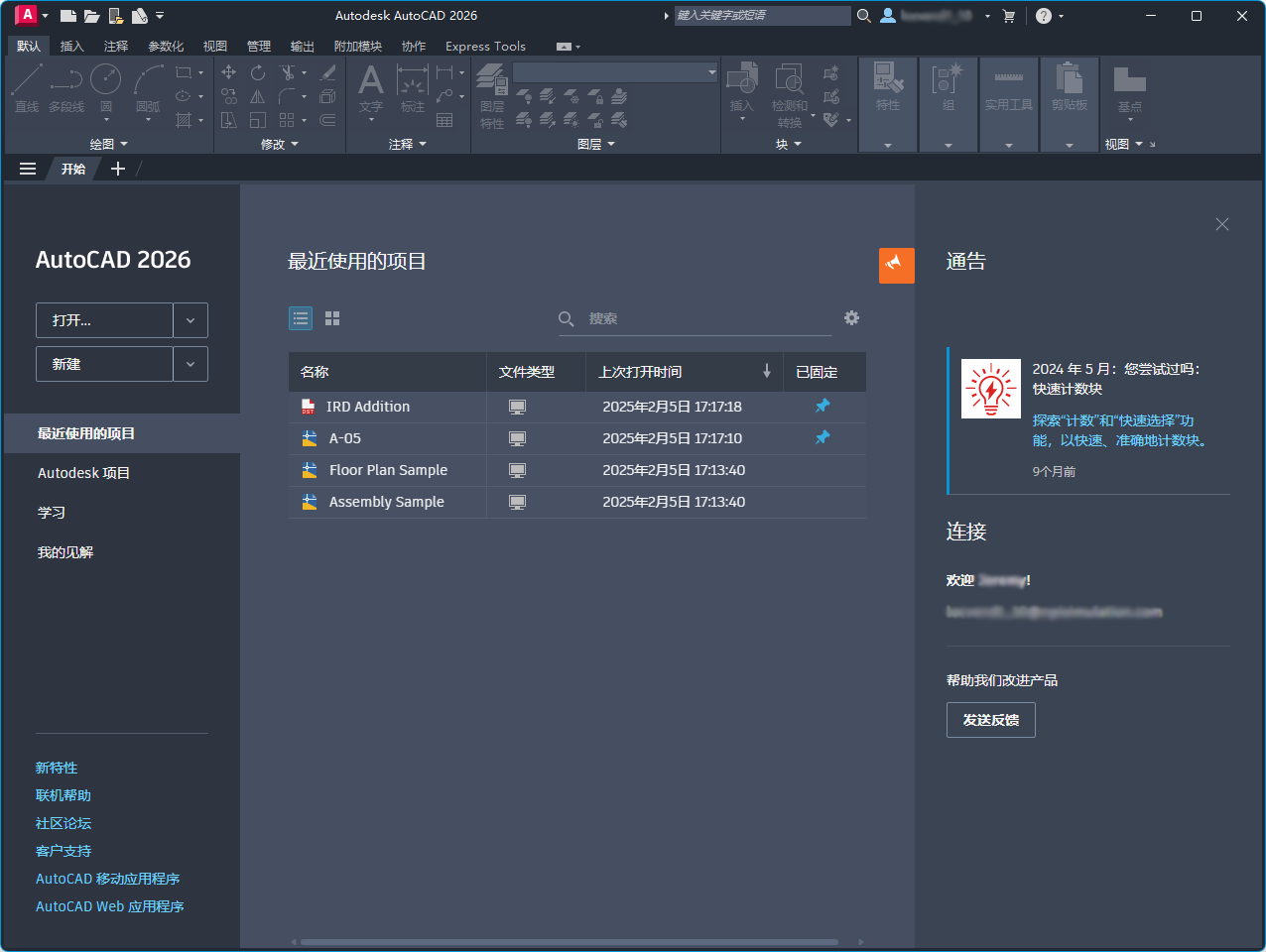Open the 联机帮助 link

63,795
